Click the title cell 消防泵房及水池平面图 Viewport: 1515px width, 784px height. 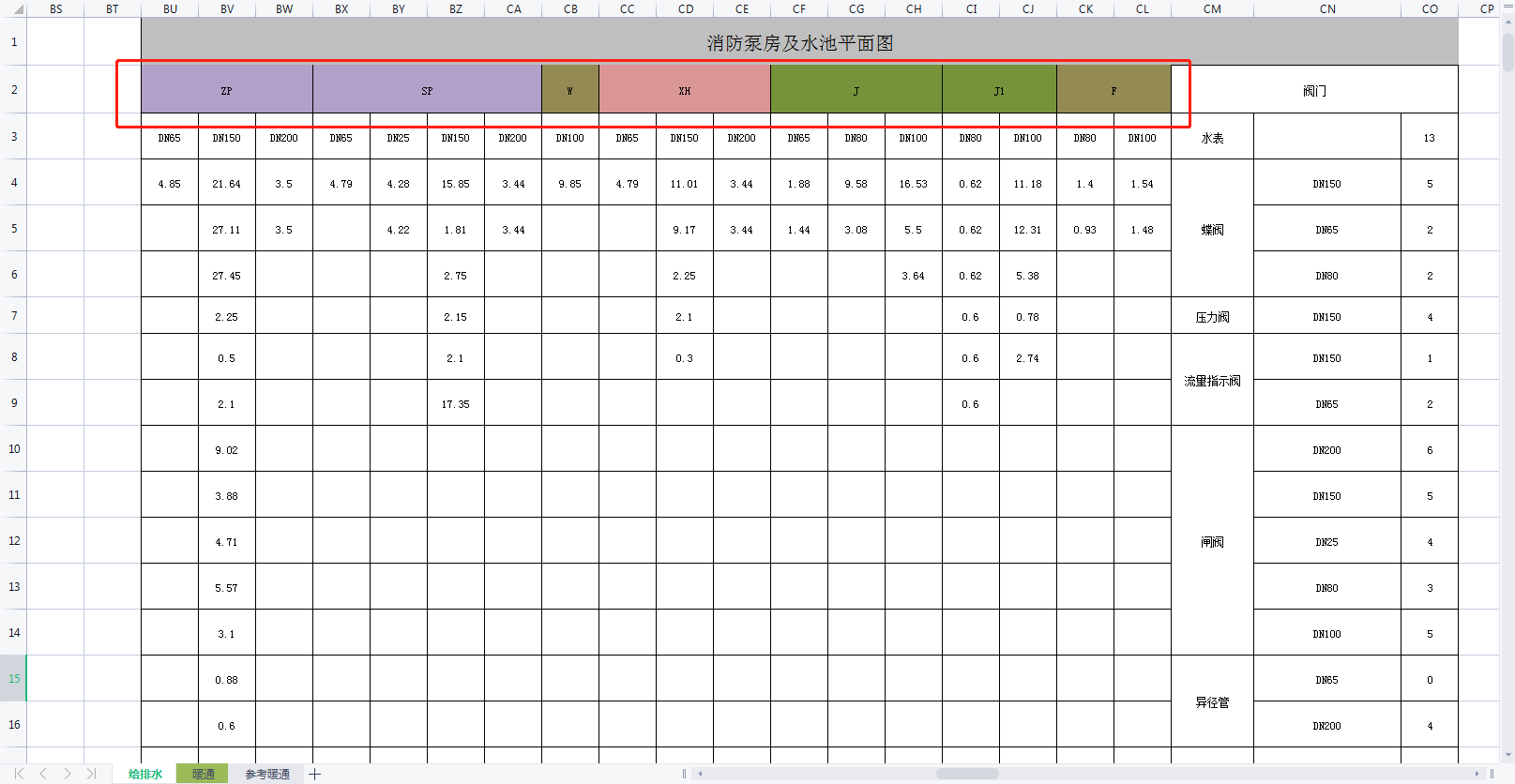(799, 42)
